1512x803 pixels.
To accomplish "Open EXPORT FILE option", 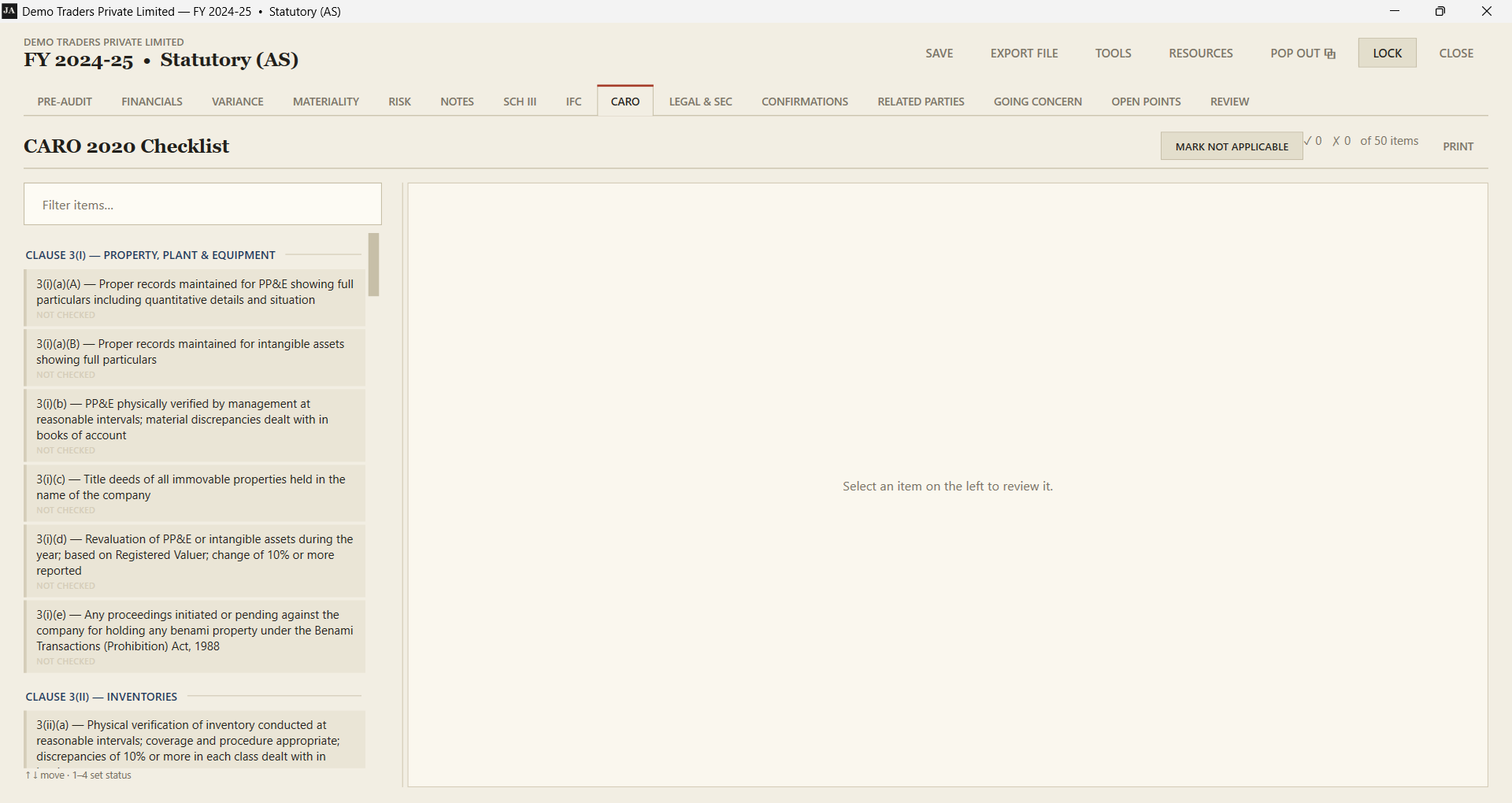I will [1024, 53].
